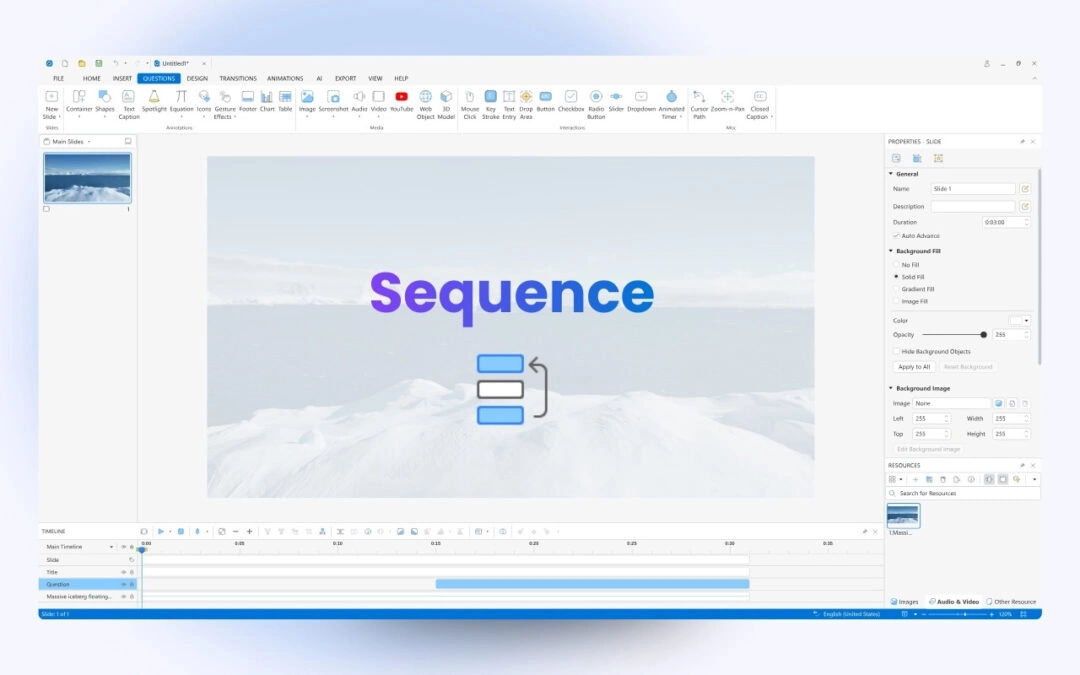Insert a Slider object
This screenshot has width=1080, height=675.
pos(616,101)
